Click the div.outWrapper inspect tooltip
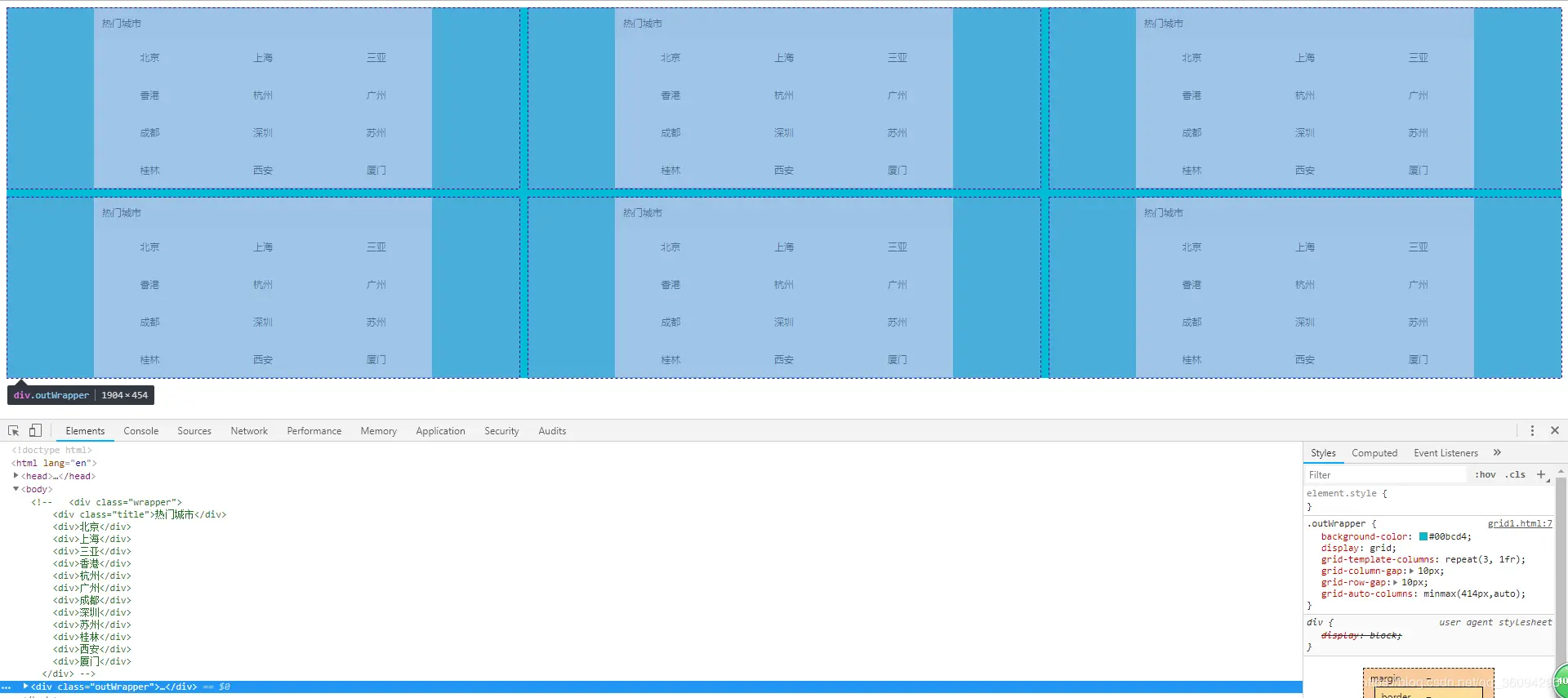This screenshot has height=698, width=1568. point(81,395)
